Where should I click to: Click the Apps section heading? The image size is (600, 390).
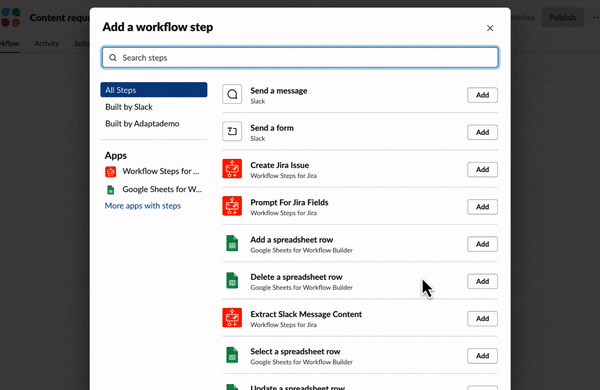point(116,156)
